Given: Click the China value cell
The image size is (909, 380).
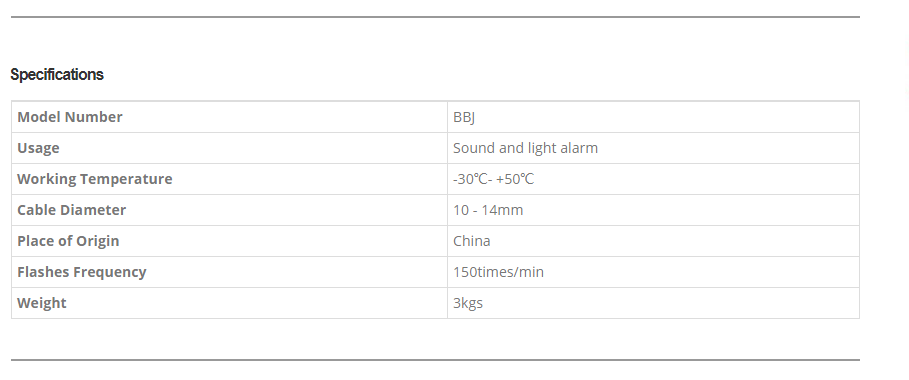Looking at the screenshot, I should click(x=653, y=241).
